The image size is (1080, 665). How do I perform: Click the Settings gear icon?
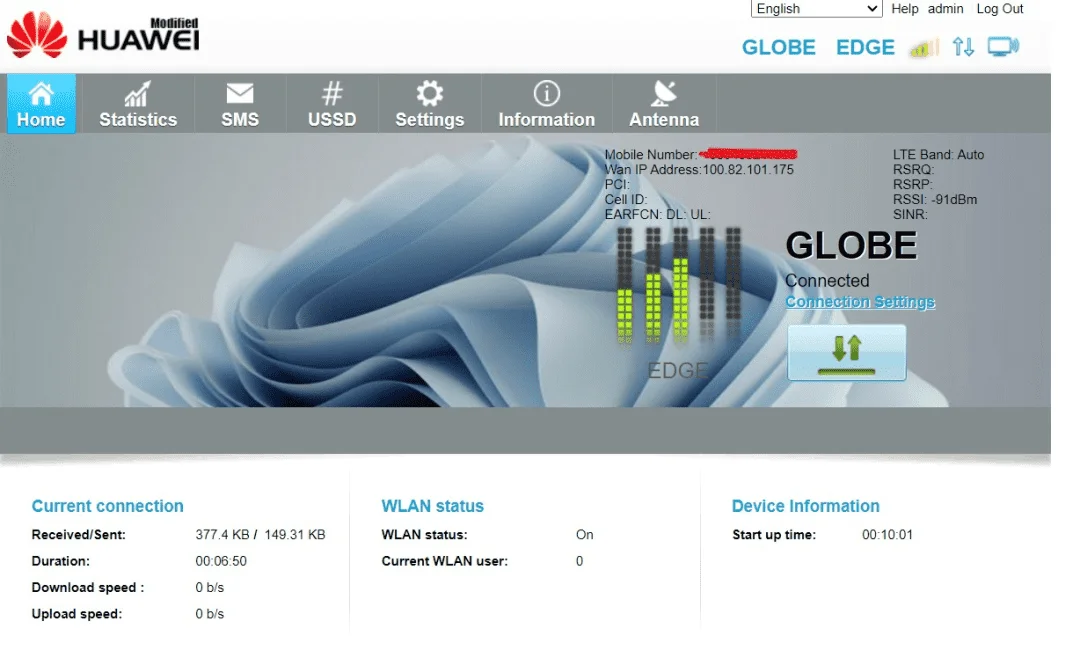pos(430,93)
